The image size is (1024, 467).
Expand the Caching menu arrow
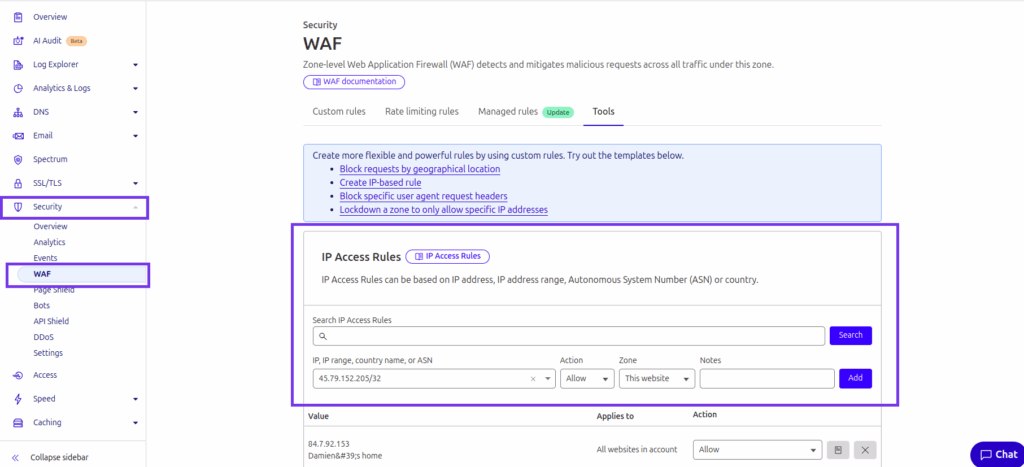point(136,423)
